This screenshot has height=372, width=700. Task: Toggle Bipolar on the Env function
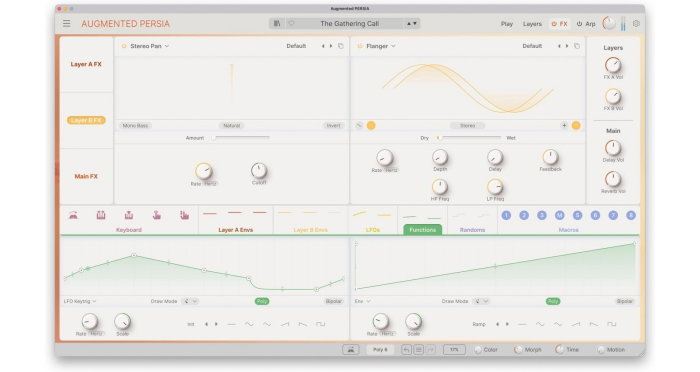pos(625,301)
